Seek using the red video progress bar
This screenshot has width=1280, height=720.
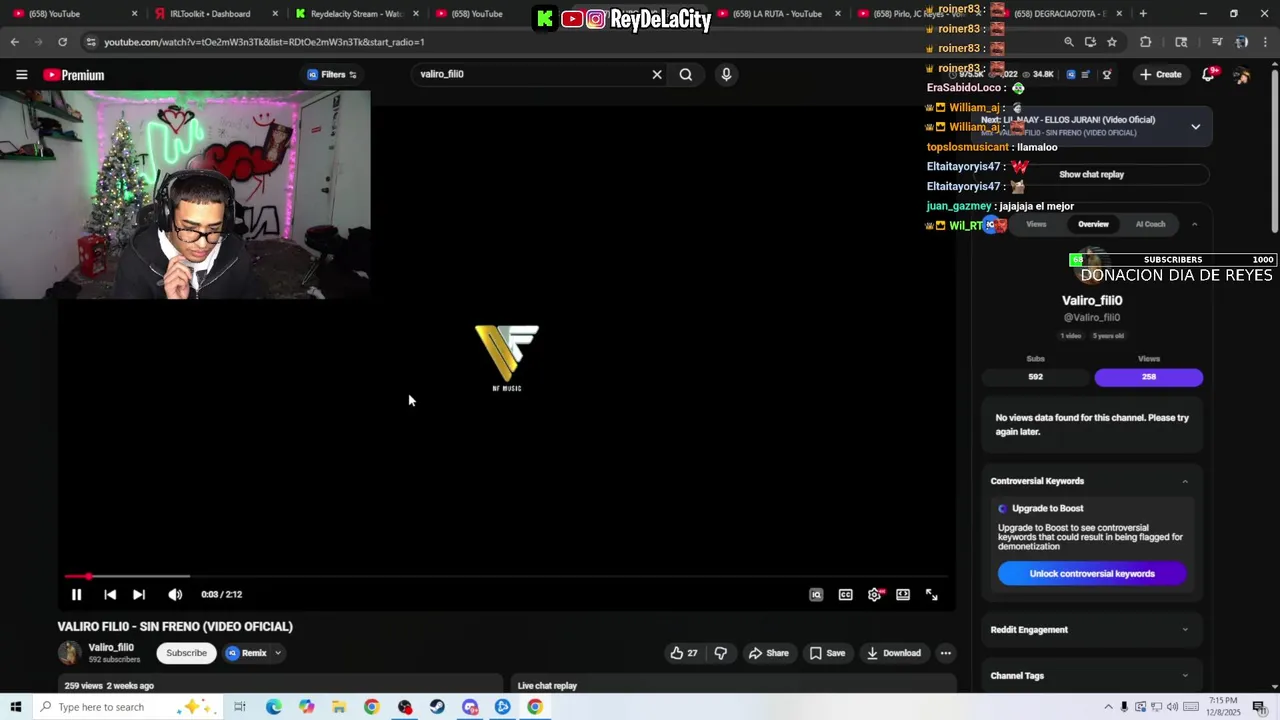point(507,576)
